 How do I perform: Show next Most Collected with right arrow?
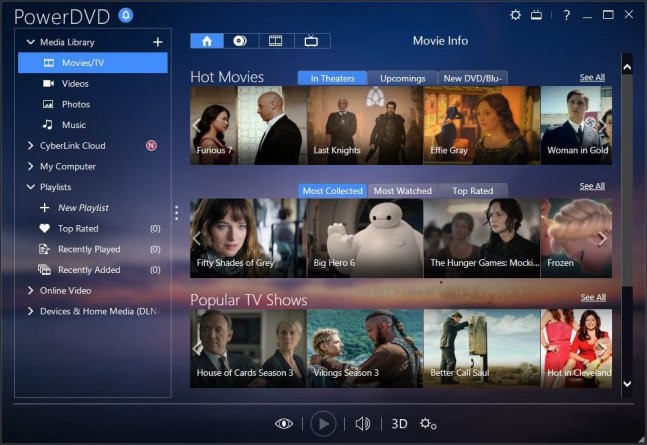(603, 238)
